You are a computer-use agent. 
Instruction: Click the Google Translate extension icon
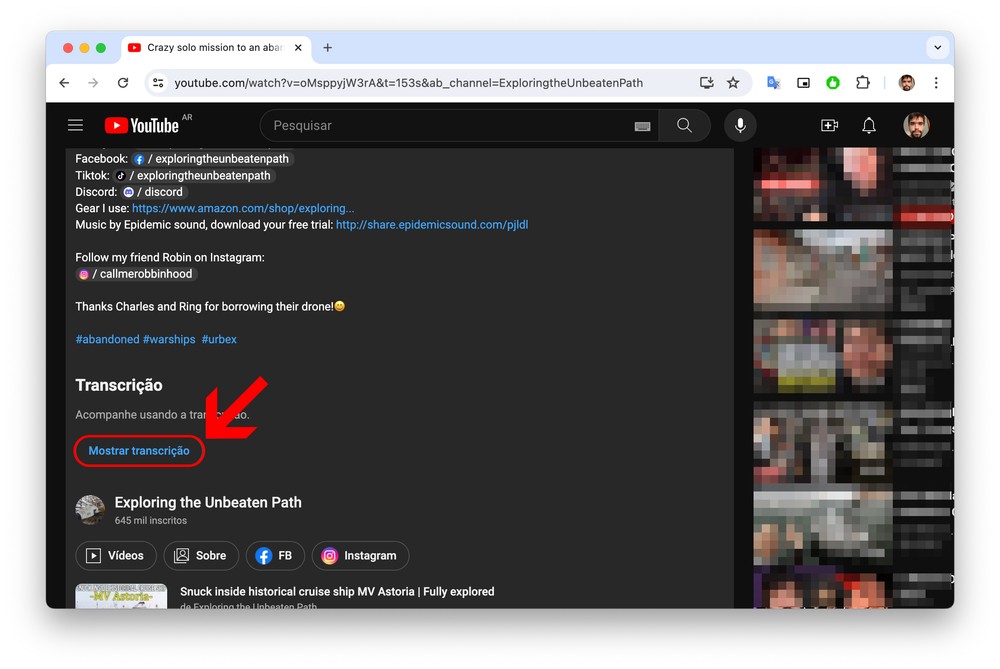[773, 83]
